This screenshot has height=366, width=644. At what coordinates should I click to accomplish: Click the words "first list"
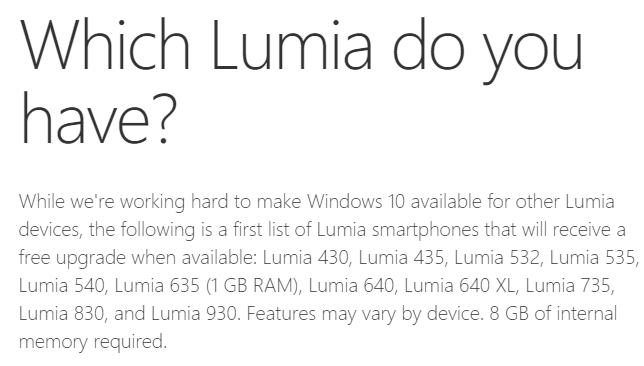261,230
